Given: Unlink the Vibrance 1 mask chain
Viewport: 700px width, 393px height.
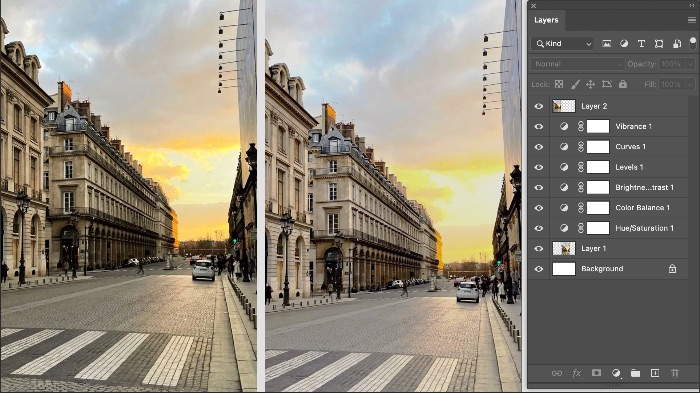Looking at the screenshot, I should tap(581, 127).
